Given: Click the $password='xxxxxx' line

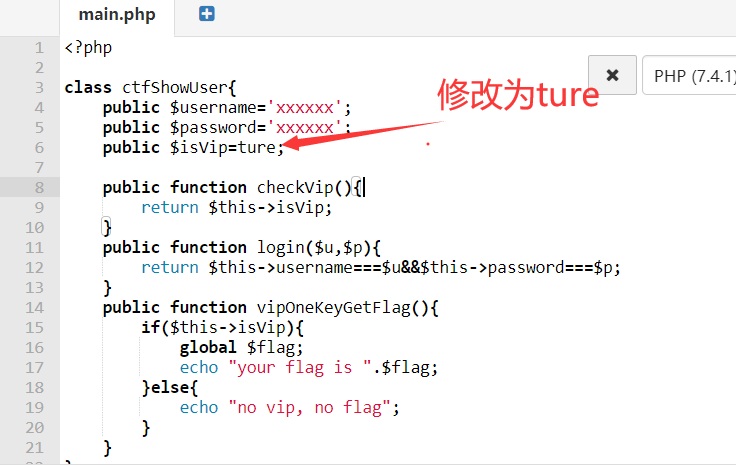Looking at the screenshot, I should [226, 127].
